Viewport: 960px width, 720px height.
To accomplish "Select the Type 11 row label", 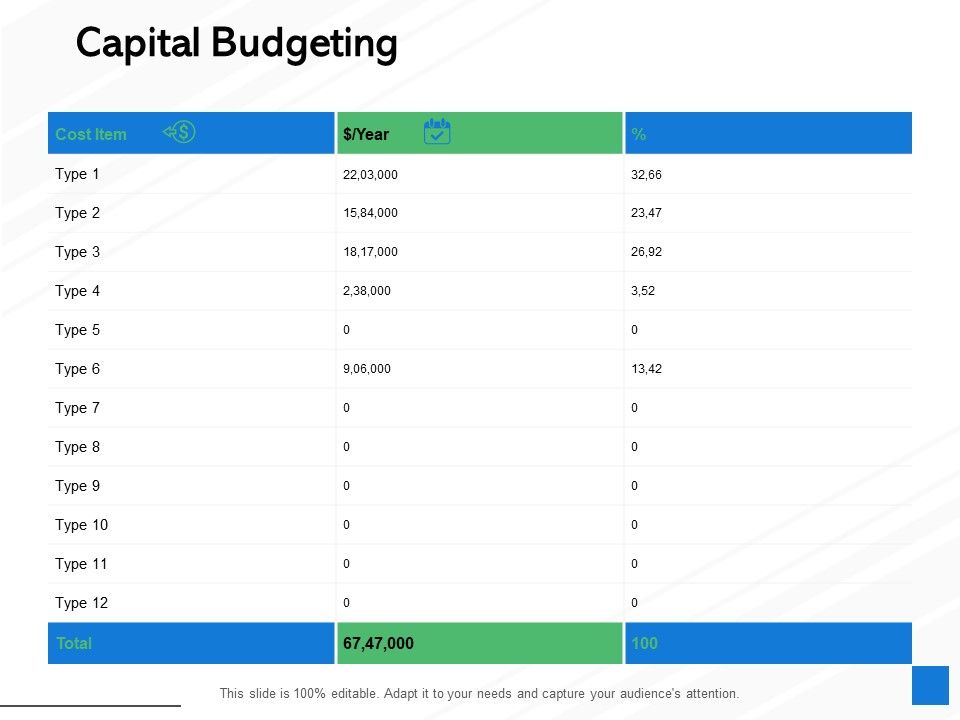I will 81,564.
